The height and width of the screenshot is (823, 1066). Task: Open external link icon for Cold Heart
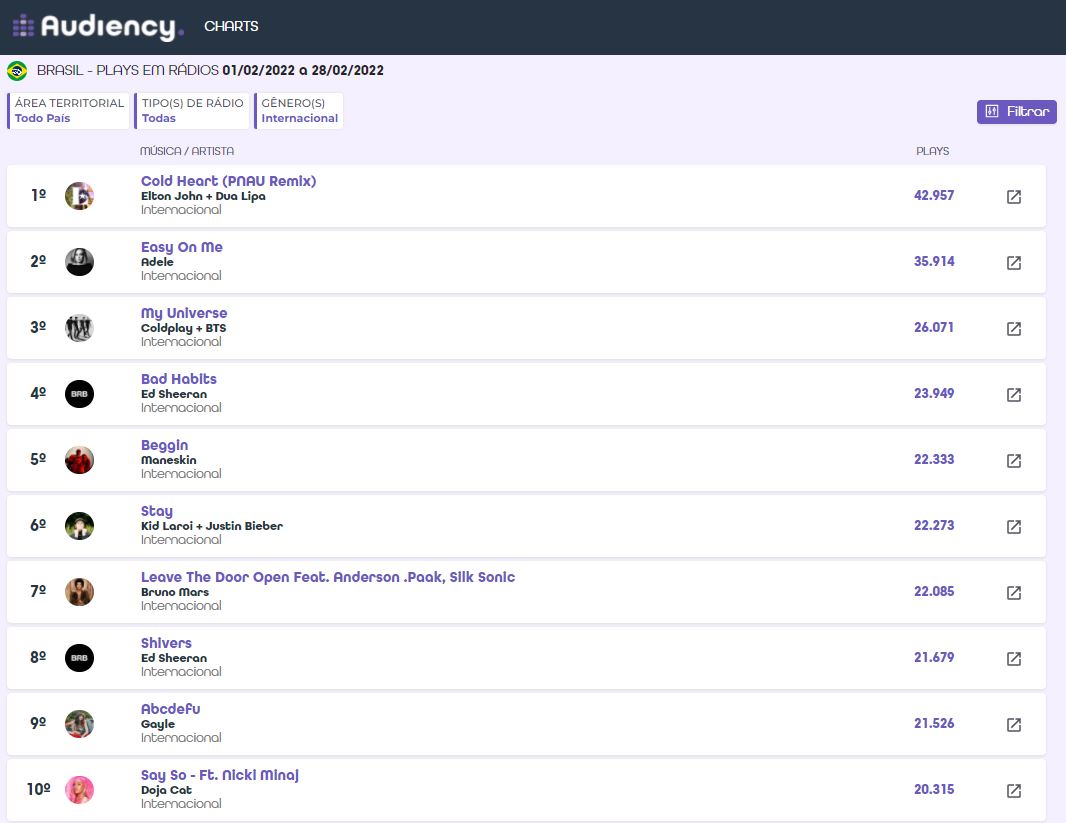[x=1013, y=197]
